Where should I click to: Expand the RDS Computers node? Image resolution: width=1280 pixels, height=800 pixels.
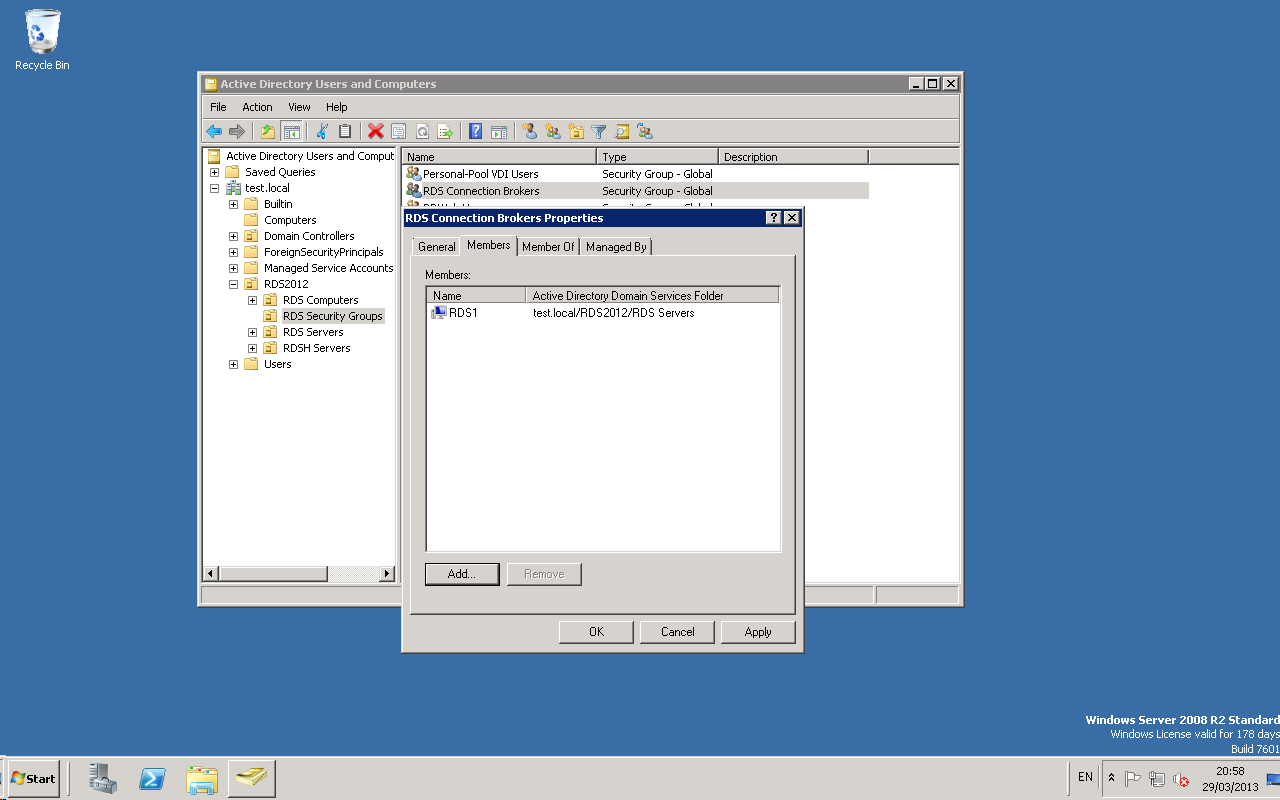point(252,300)
